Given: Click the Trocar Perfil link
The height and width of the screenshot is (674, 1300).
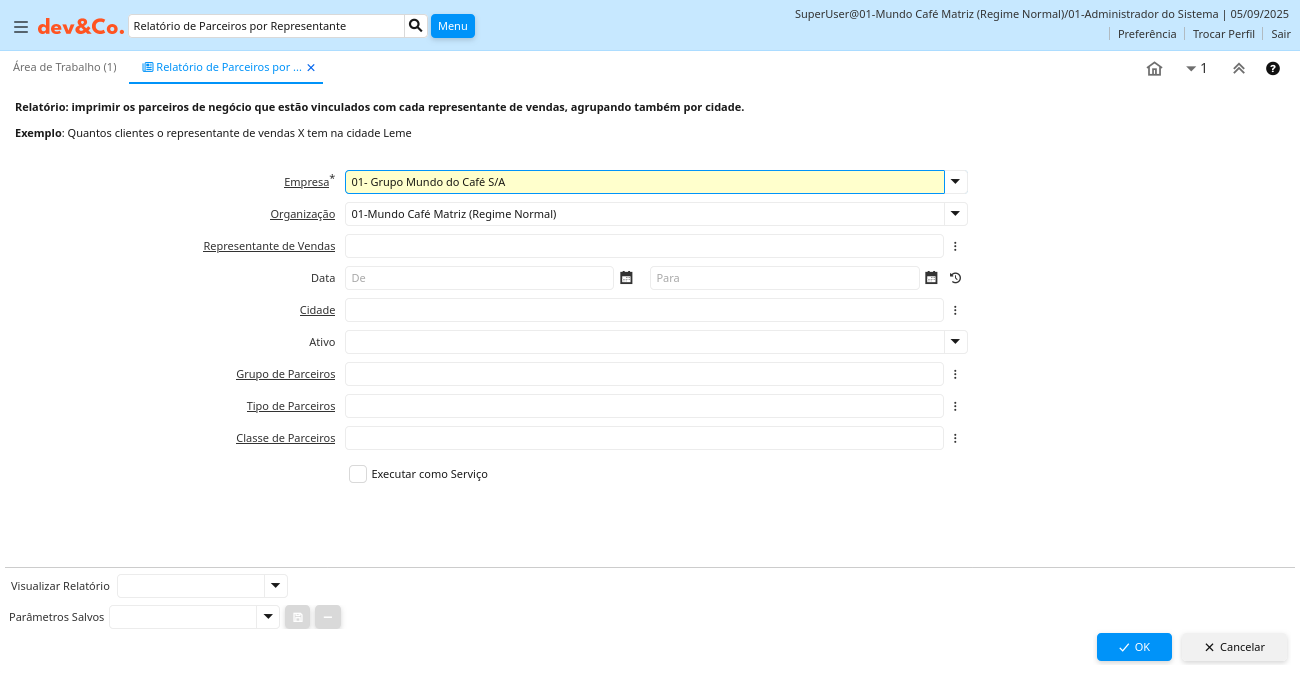Looking at the screenshot, I should click(1223, 34).
